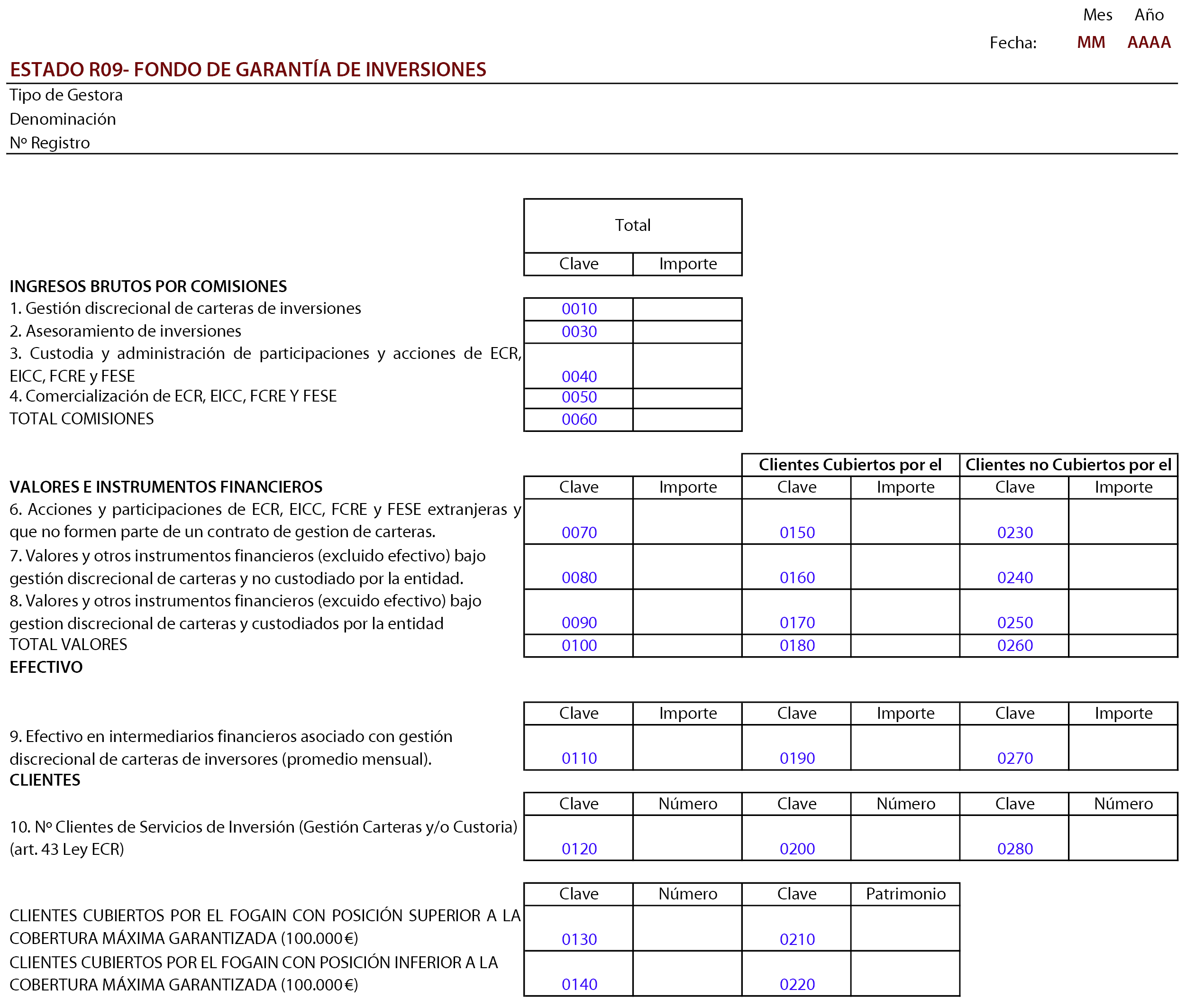Click the Importe cell next to clave 0190
Viewport: 1186px width, 1008px height.
point(905,747)
